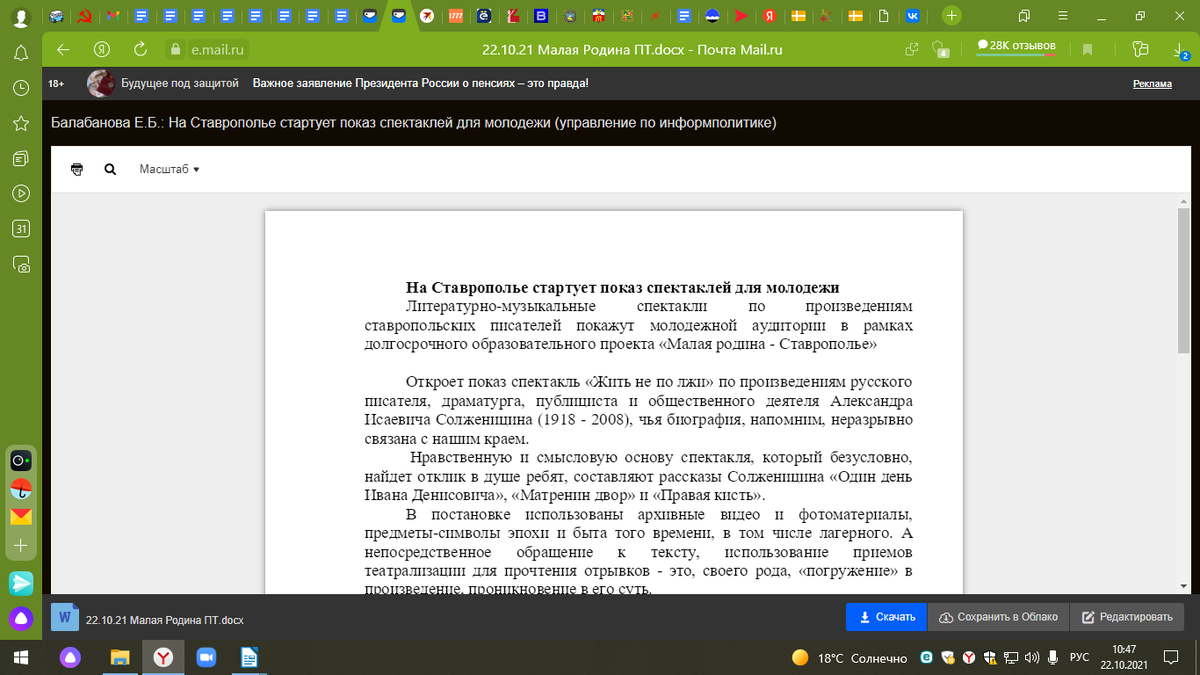Click the Редактировать button
The width and height of the screenshot is (1200, 675).
pyautogui.click(x=1128, y=617)
